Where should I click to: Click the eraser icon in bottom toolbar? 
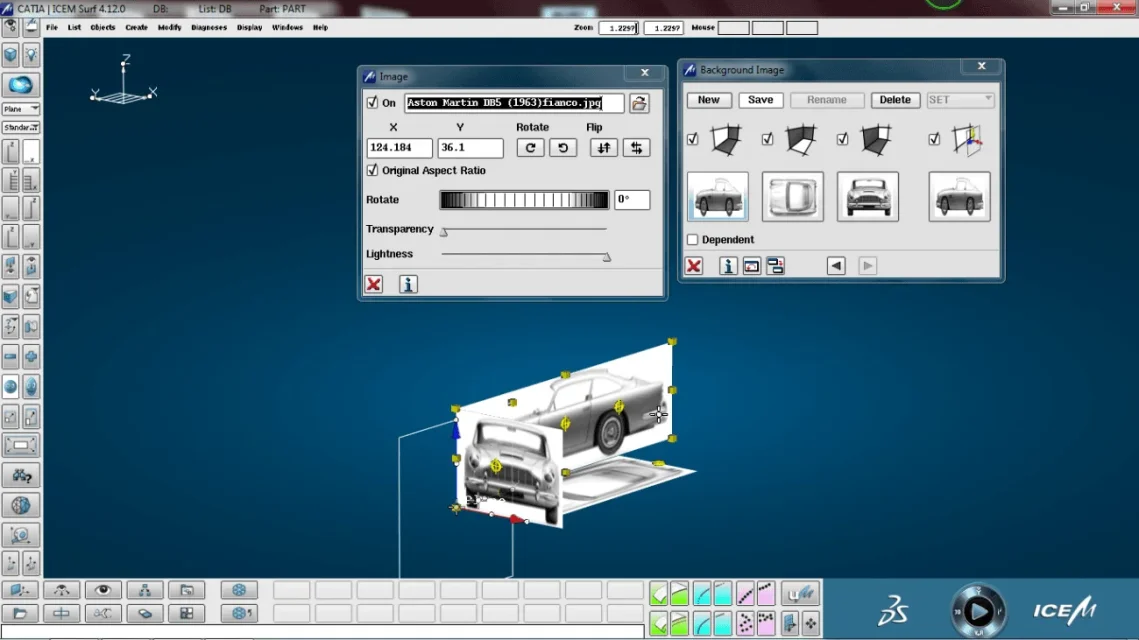(145, 613)
